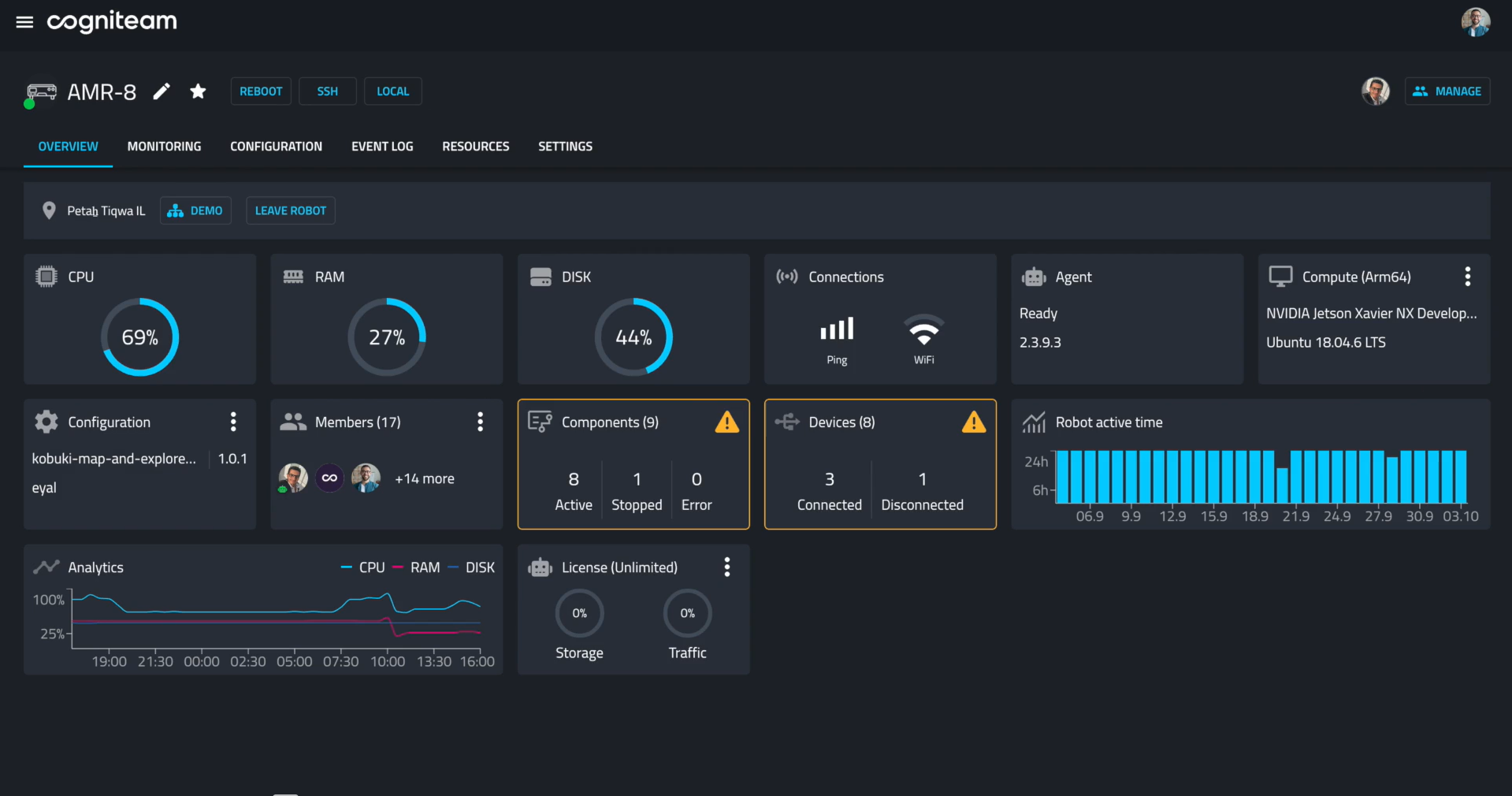This screenshot has width=1512, height=796.
Task: Open the Configuration card options menu
Action: (x=233, y=422)
